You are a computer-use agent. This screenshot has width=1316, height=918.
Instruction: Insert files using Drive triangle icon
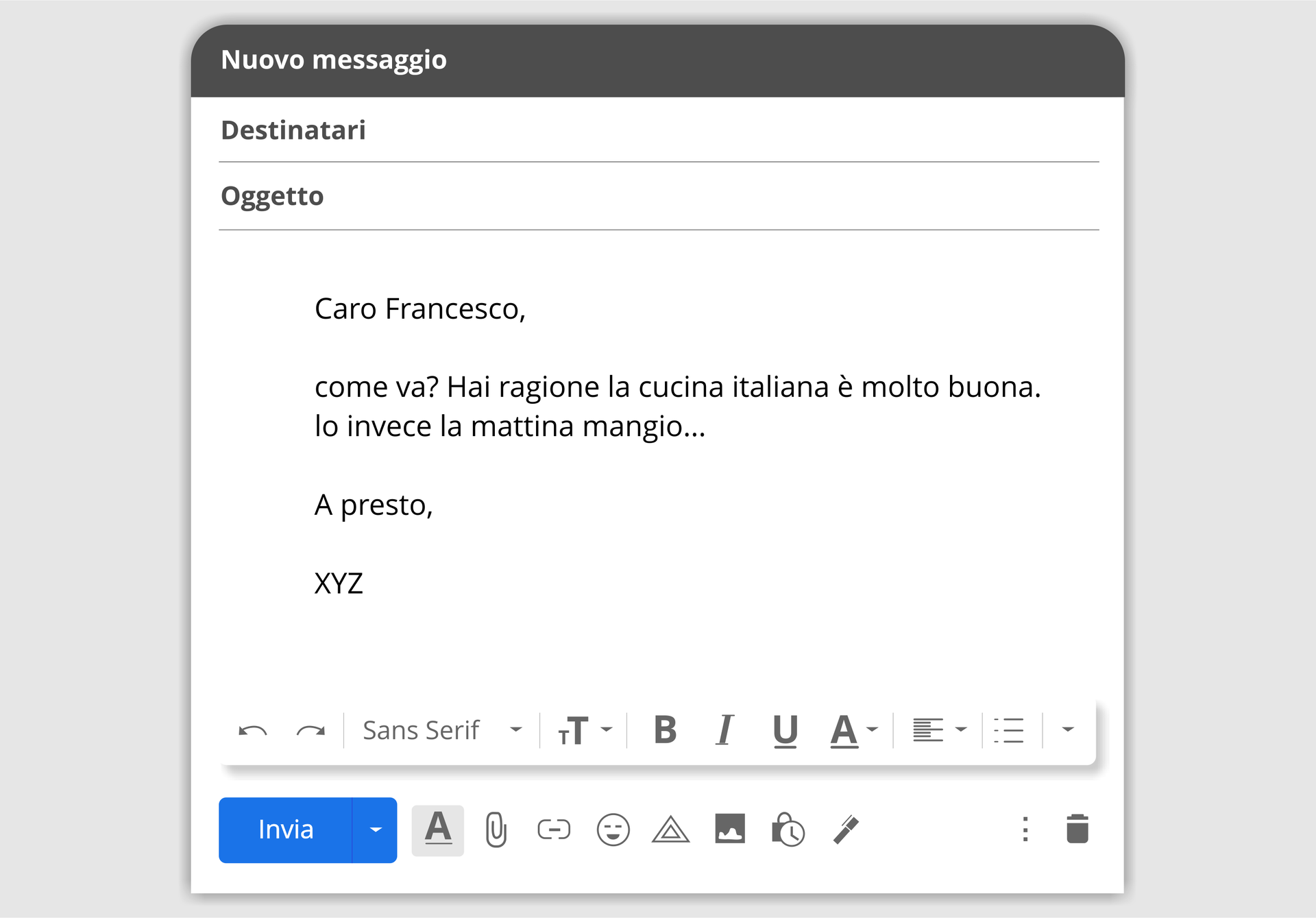(670, 830)
